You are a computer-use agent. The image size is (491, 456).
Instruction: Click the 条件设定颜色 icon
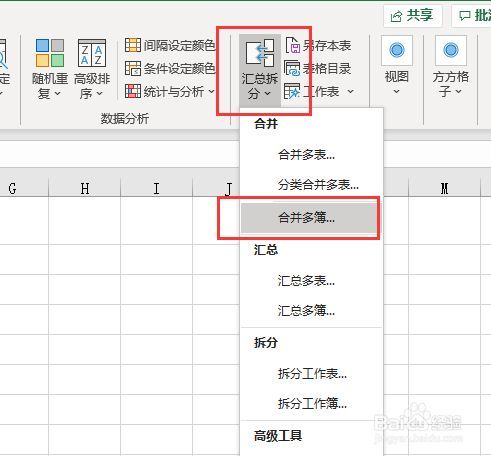click(x=133, y=68)
